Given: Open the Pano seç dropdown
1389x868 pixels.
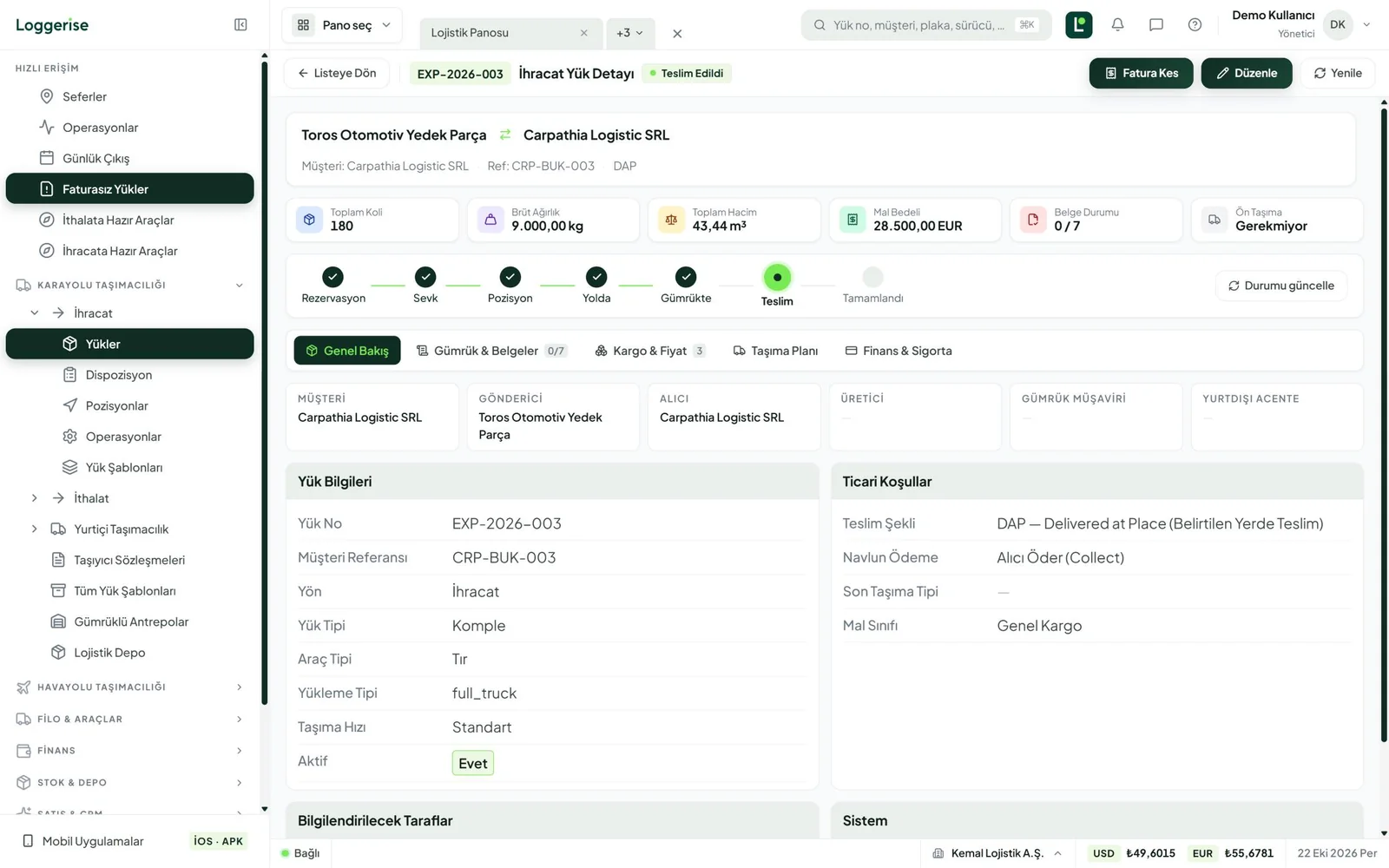Looking at the screenshot, I should 342,25.
